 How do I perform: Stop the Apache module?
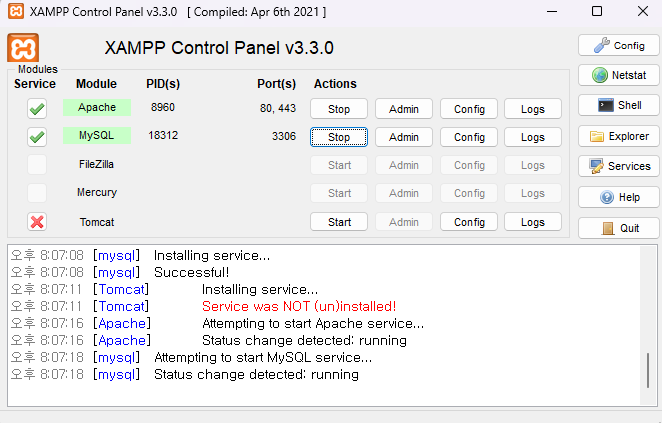pyautogui.click(x=339, y=109)
